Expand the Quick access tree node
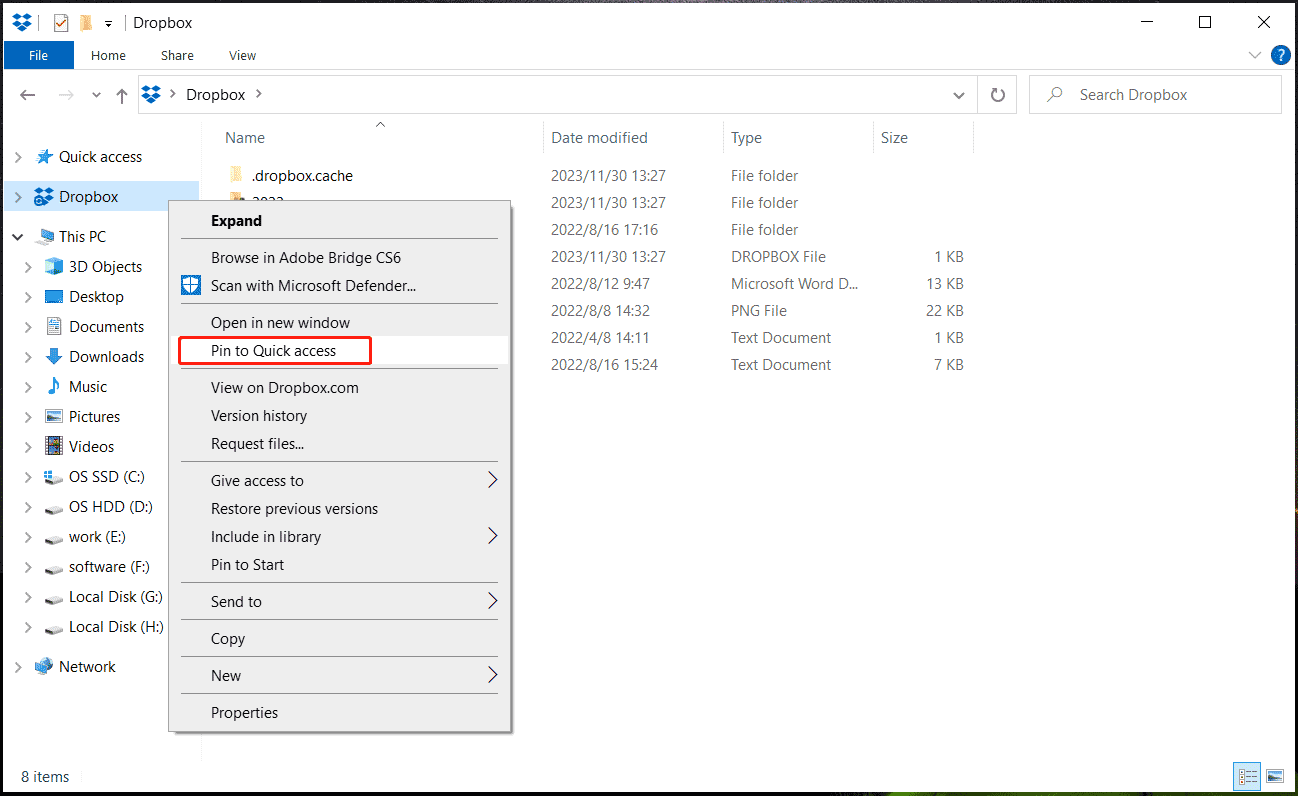Image resolution: width=1298 pixels, height=796 pixels. [x=17, y=157]
